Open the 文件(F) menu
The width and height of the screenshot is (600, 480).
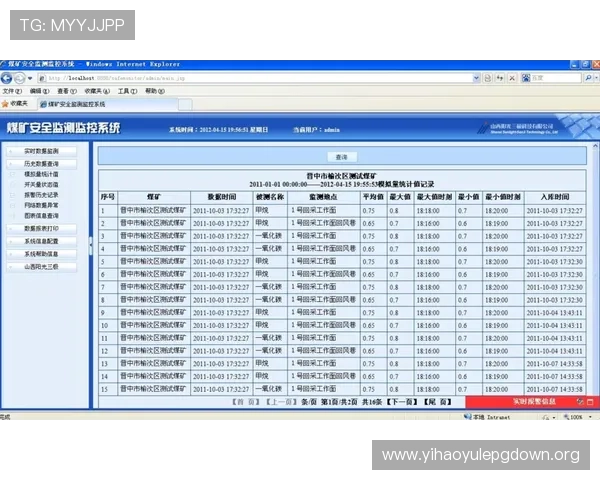12,91
